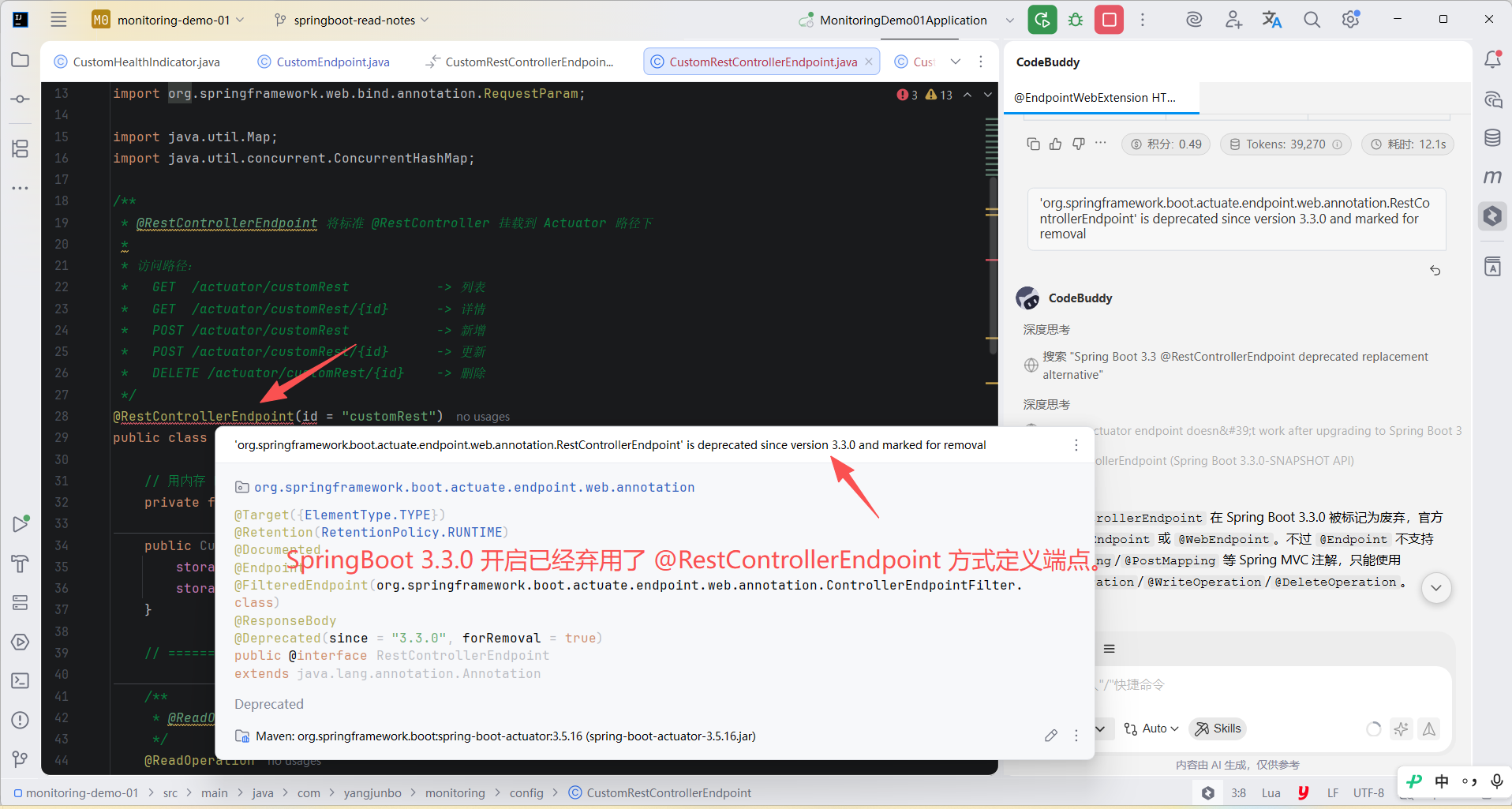Click the pencil edit icon in documentation popup
Viewport: 1512px width, 809px height.
pyautogui.click(x=1050, y=736)
